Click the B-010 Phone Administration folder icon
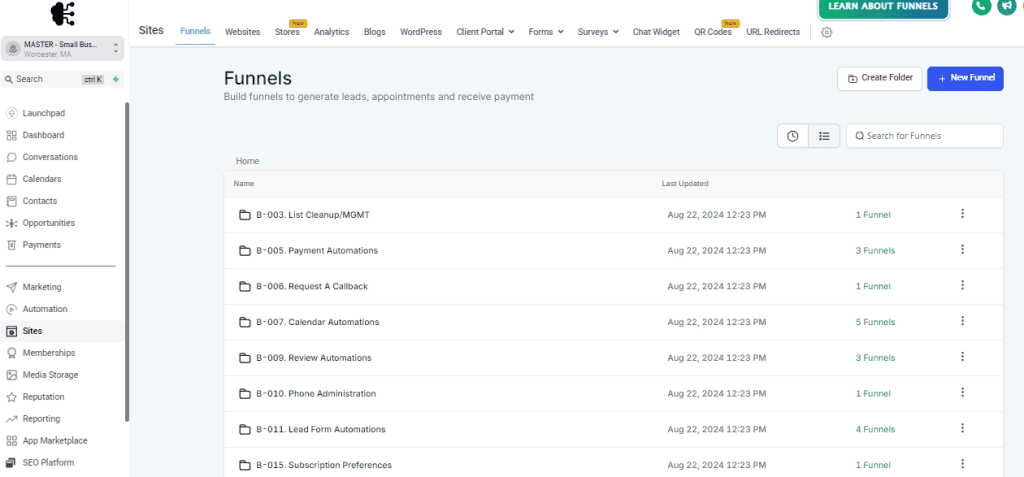Image resolution: width=1024 pixels, height=477 pixels. 245,394
